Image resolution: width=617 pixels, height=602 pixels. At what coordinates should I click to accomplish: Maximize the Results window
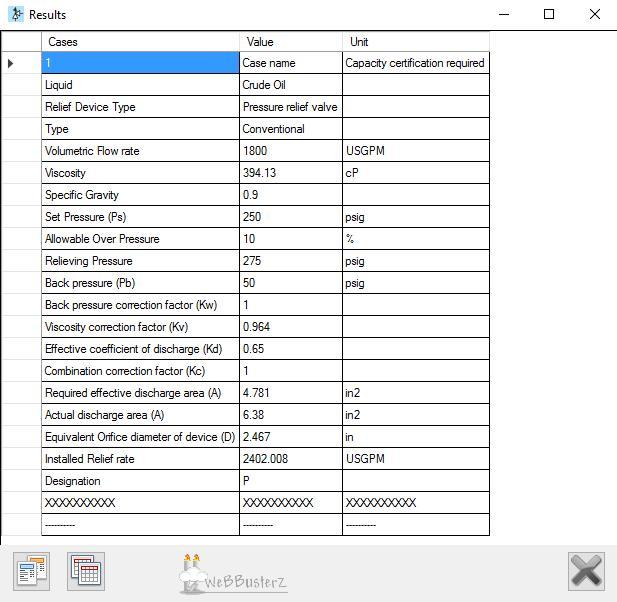point(549,15)
